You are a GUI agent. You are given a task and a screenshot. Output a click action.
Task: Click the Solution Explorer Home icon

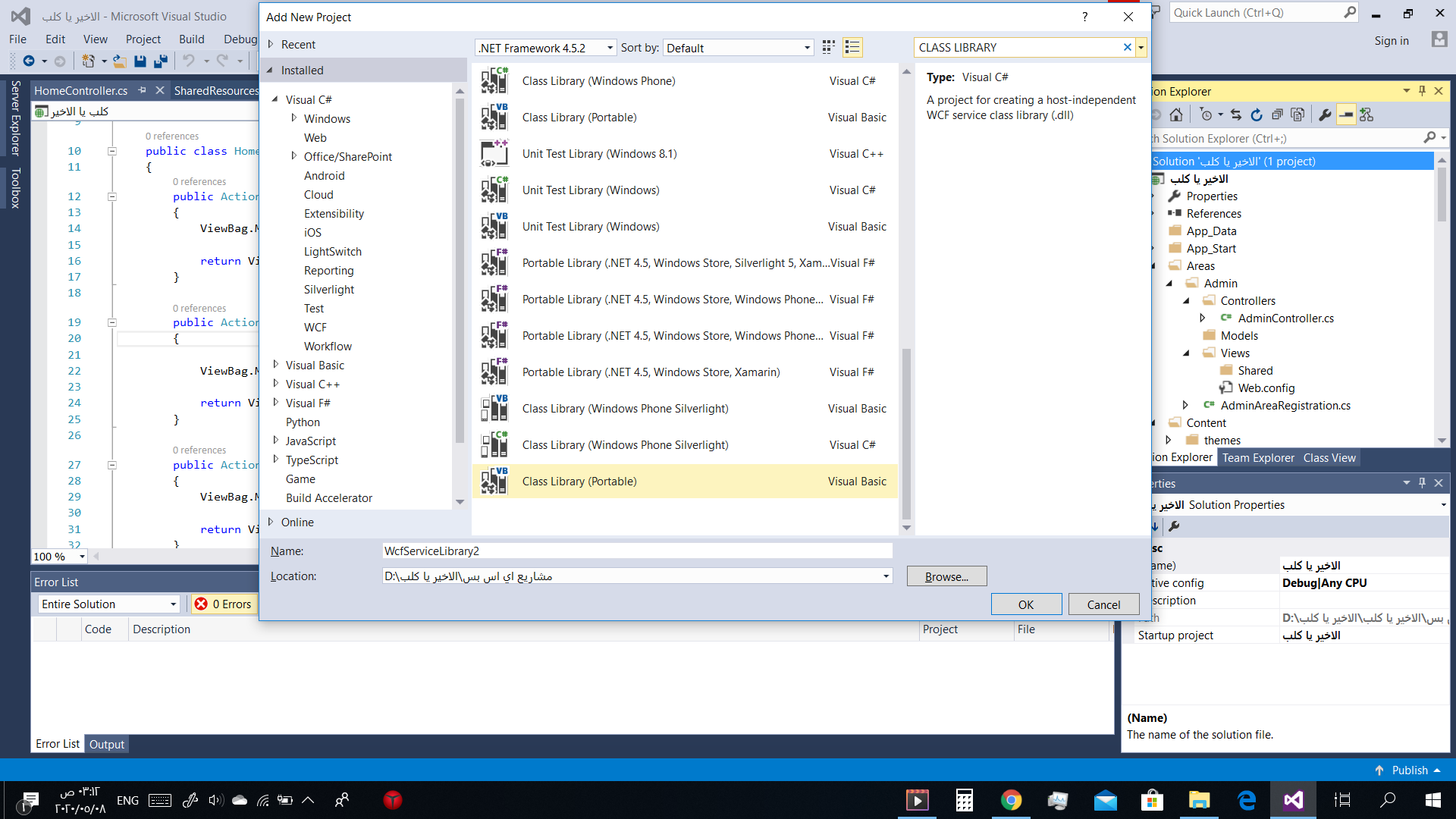(1175, 115)
